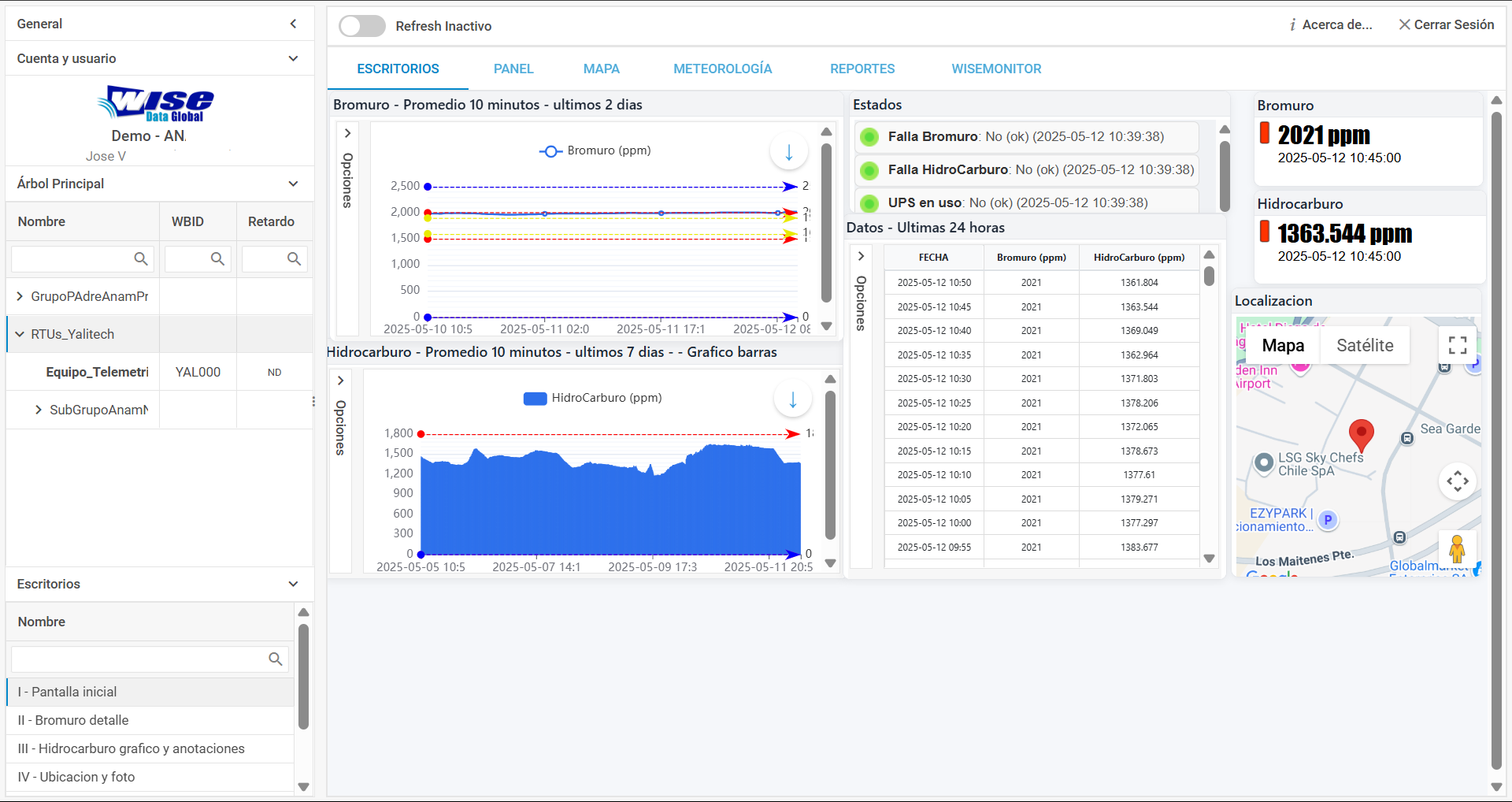Select III - Hidrocarburo grafico y anotaciones
Image resolution: width=1512 pixels, height=802 pixels.
point(150,748)
